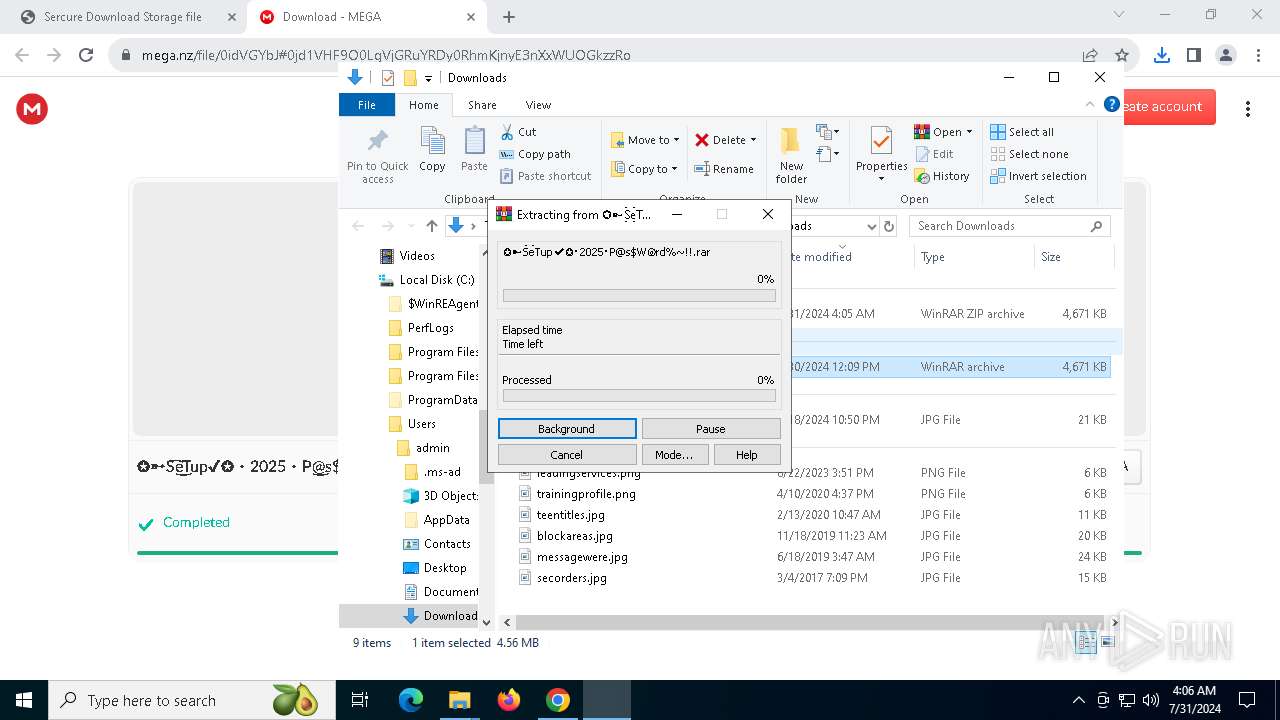
Task: Click the Copy icon in ribbon
Action: click(x=432, y=141)
